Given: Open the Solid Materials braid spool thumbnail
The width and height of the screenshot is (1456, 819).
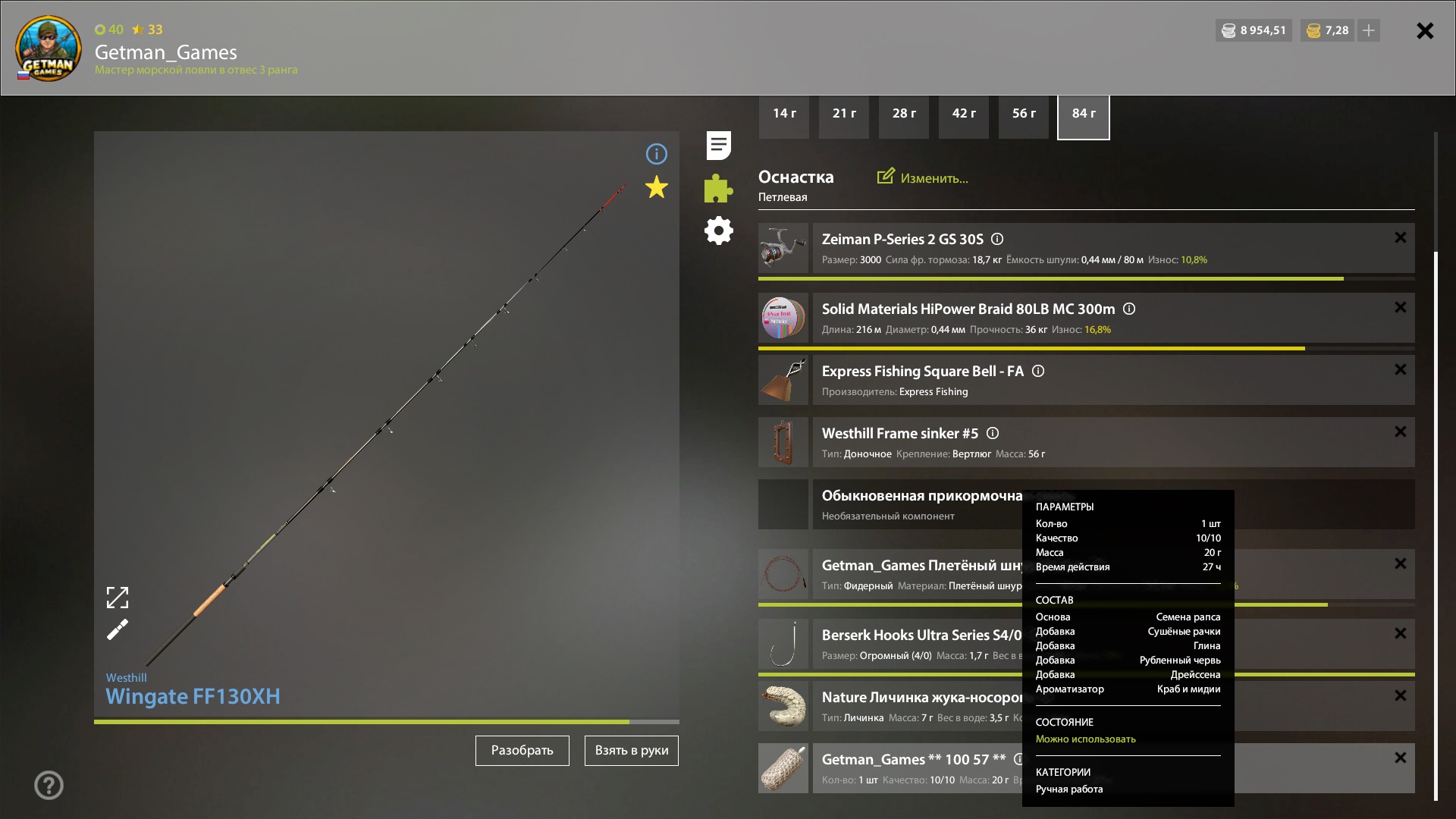Looking at the screenshot, I should tap(783, 318).
